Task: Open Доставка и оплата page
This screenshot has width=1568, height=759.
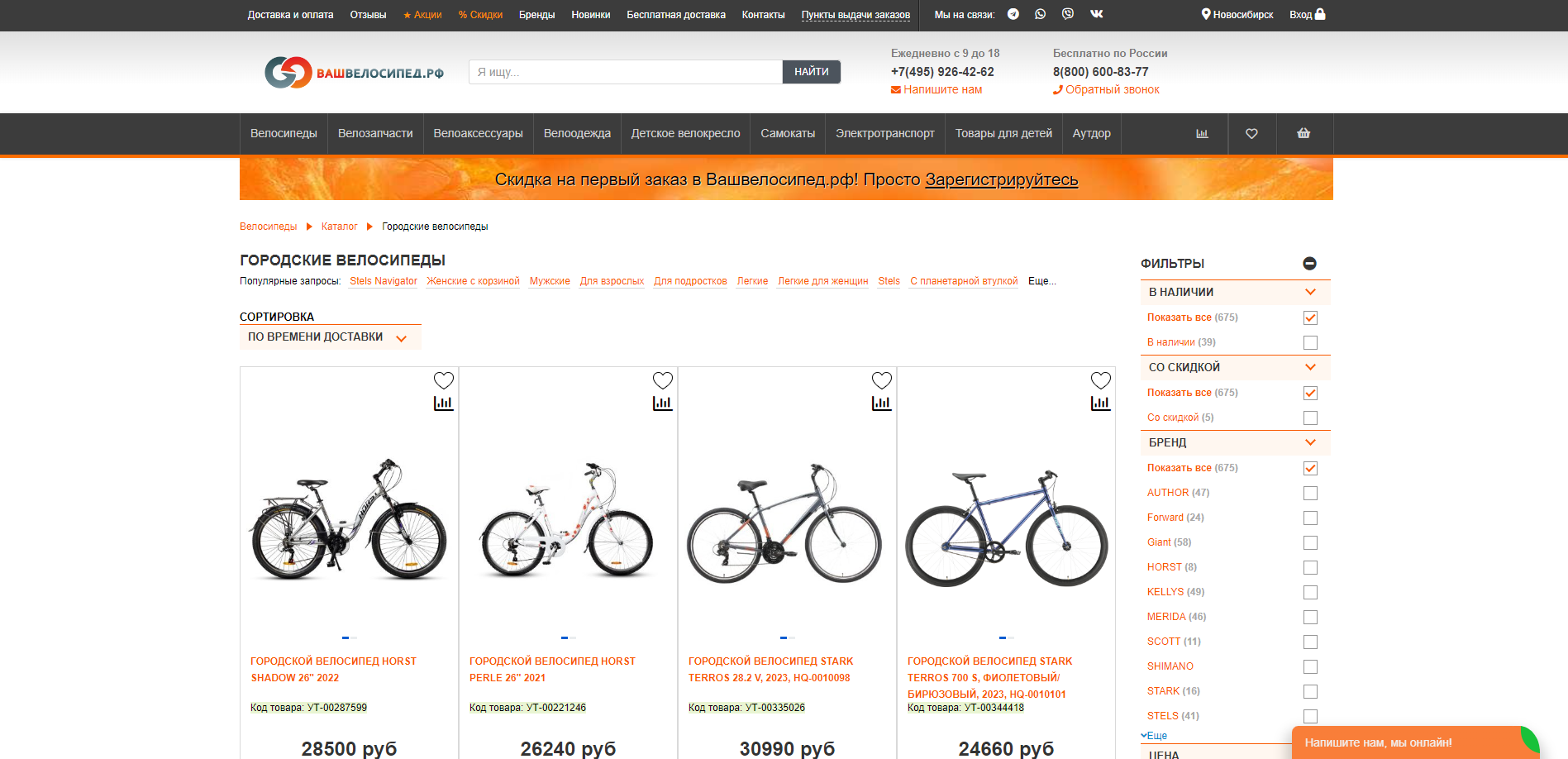Action: pyautogui.click(x=290, y=15)
